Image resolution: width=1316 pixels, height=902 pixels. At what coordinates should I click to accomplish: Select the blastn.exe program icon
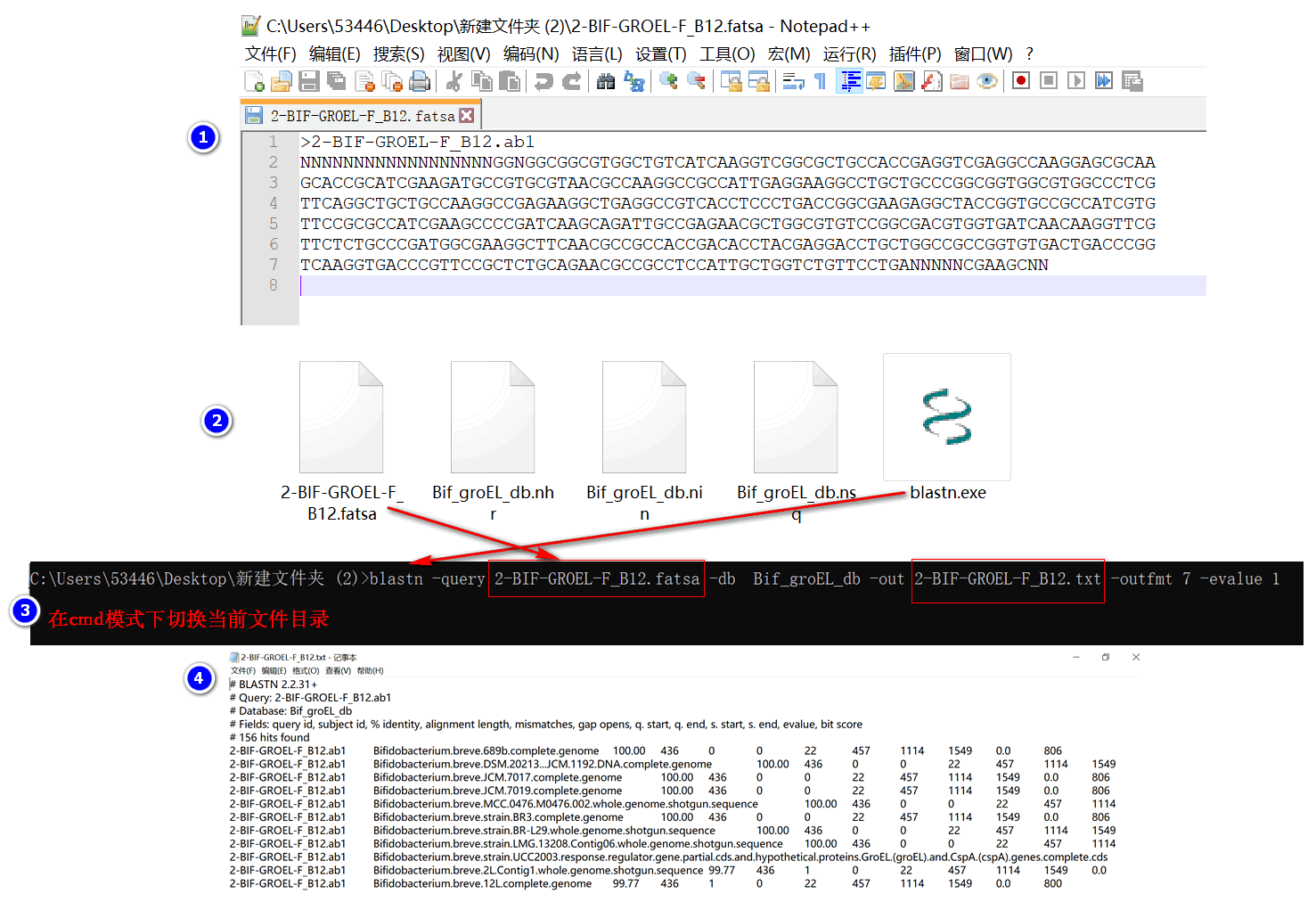pyautogui.click(x=947, y=417)
